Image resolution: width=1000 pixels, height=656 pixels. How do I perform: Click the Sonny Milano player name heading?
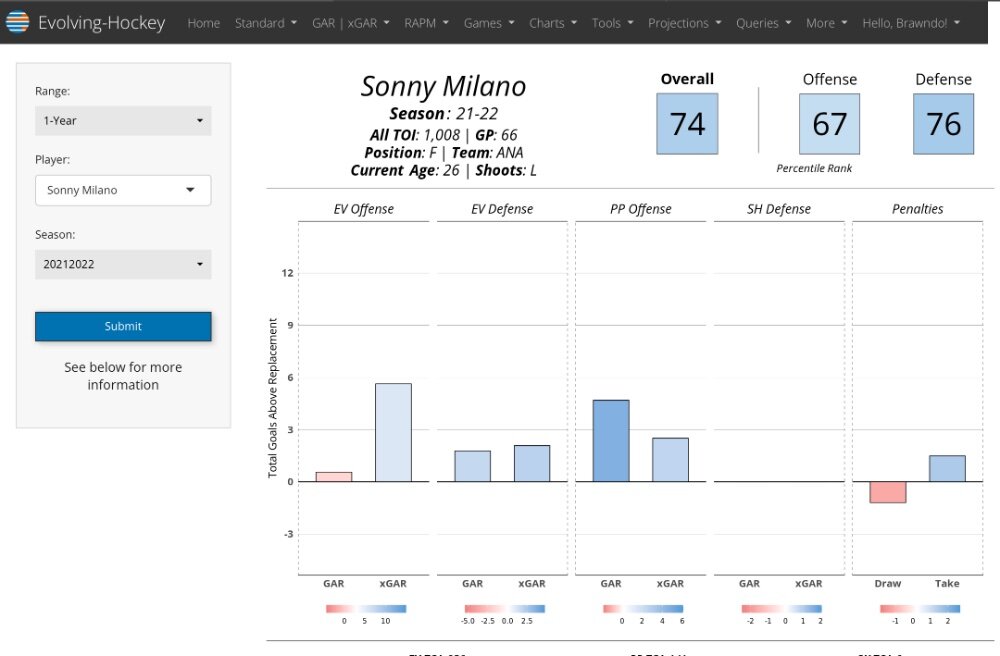coord(444,87)
